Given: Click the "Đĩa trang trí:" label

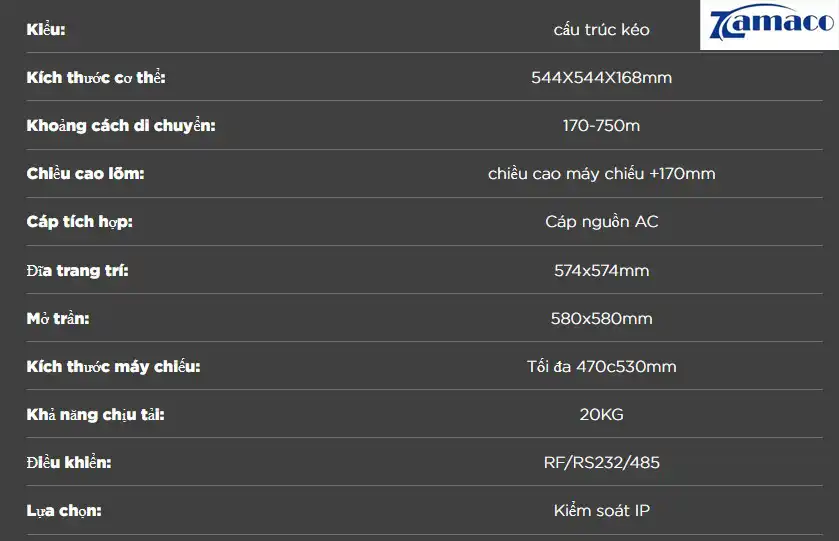Looking at the screenshot, I should [78, 270].
